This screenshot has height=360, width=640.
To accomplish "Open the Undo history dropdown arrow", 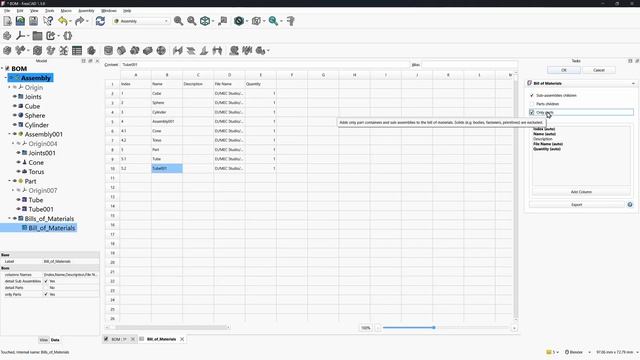I will coord(70,21).
